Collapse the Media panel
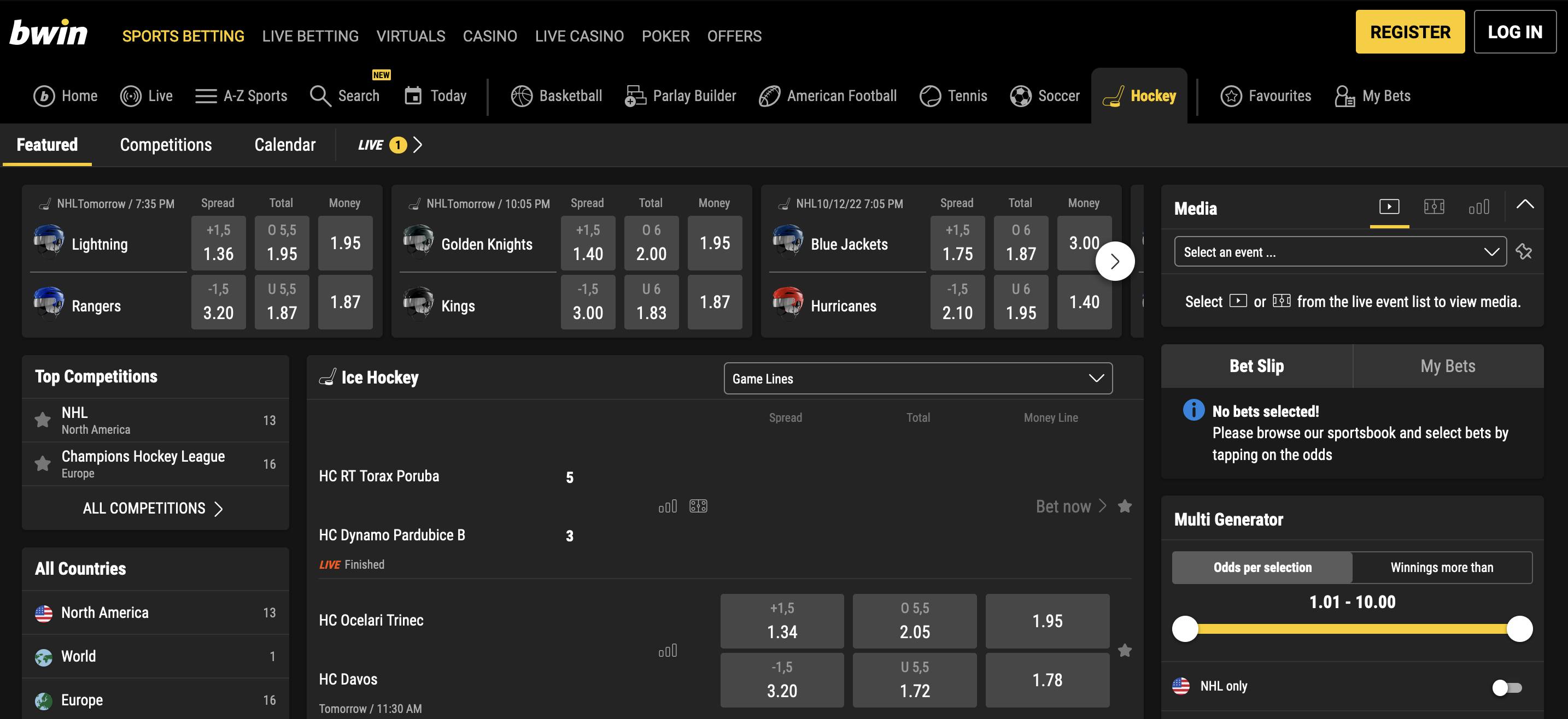Screen dimensions: 1568x719 (1525, 205)
